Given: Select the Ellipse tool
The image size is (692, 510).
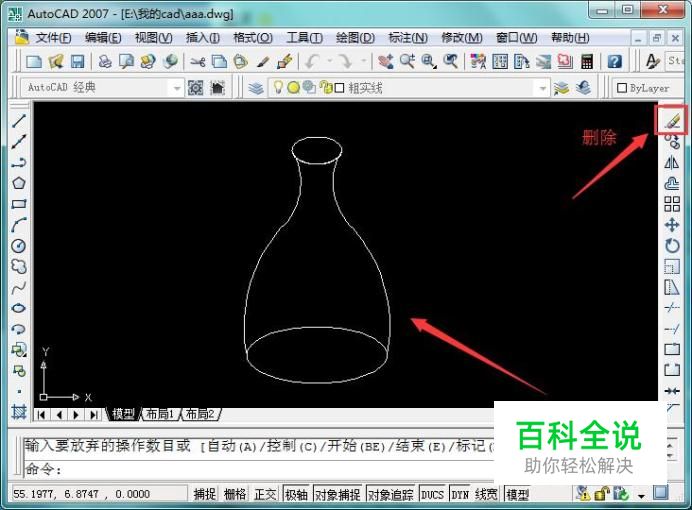Looking at the screenshot, I should coord(19,308).
